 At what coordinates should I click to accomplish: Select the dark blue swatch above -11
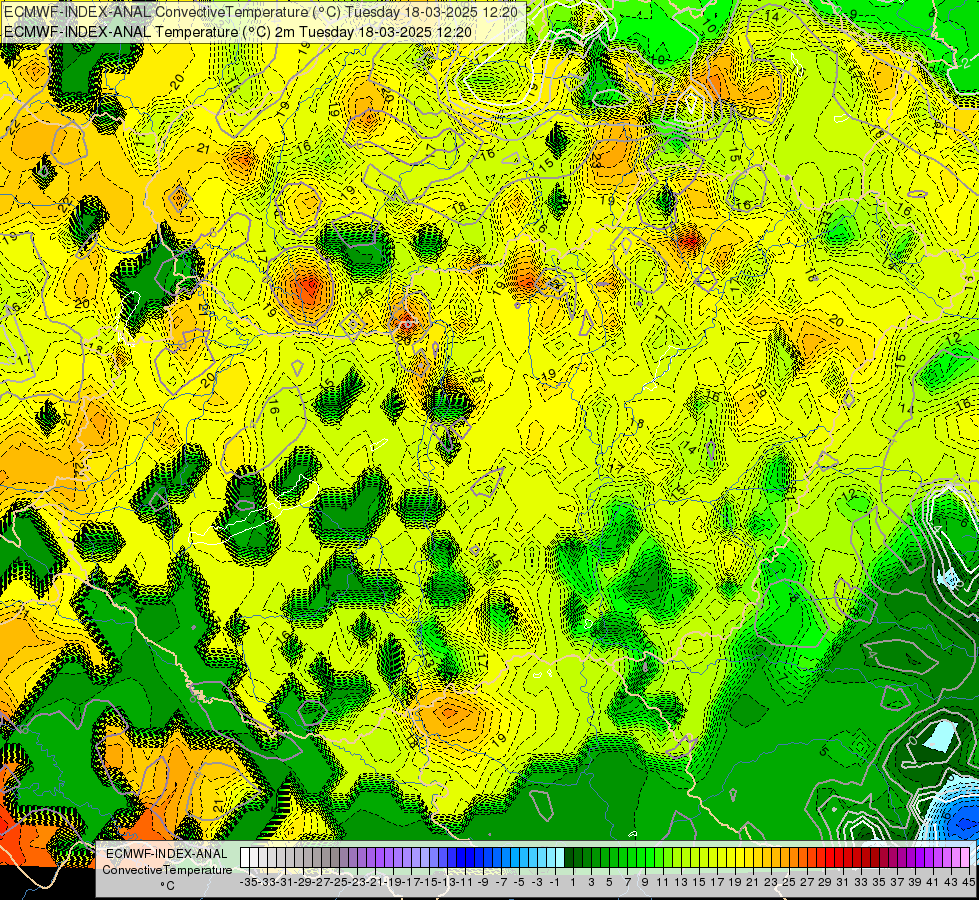tap(461, 858)
